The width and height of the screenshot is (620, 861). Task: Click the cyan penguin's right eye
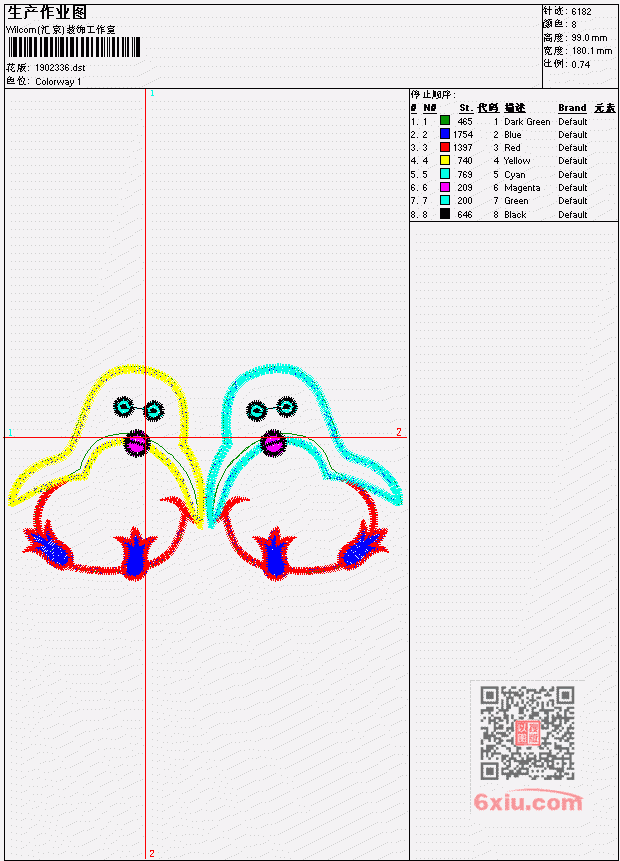286,407
